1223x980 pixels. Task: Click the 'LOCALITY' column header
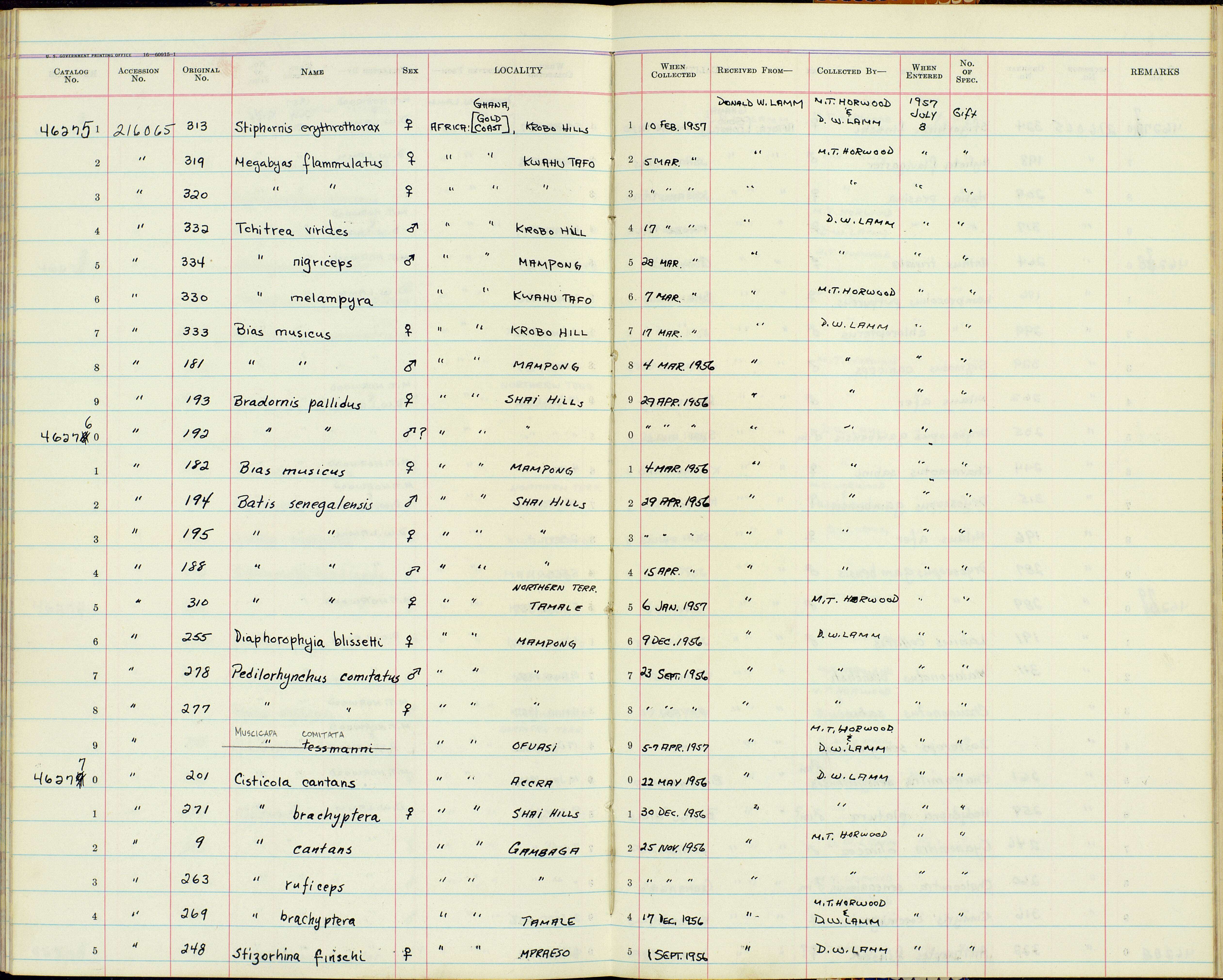point(518,70)
